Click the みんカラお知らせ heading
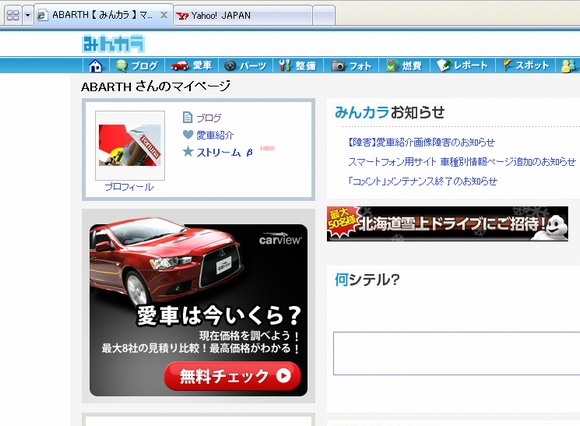580x426 pixels. point(390,112)
